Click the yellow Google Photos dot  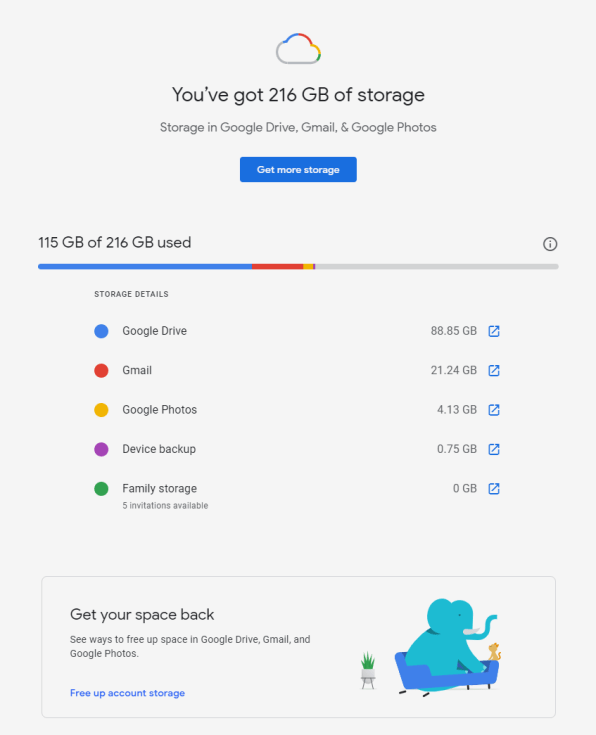point(101,410)
